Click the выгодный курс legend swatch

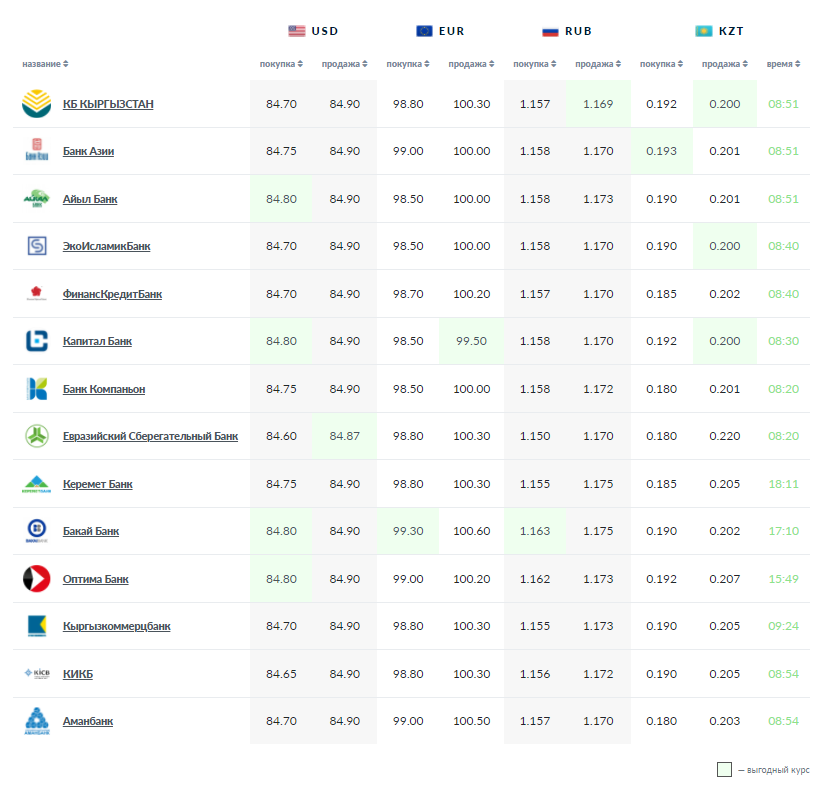(x=724, y=770)
